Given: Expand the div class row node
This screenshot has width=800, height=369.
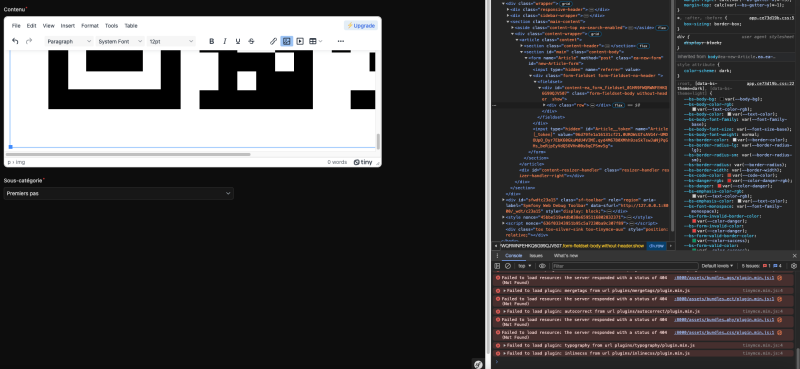Looking at the screenshot, I should click(544, 105).
